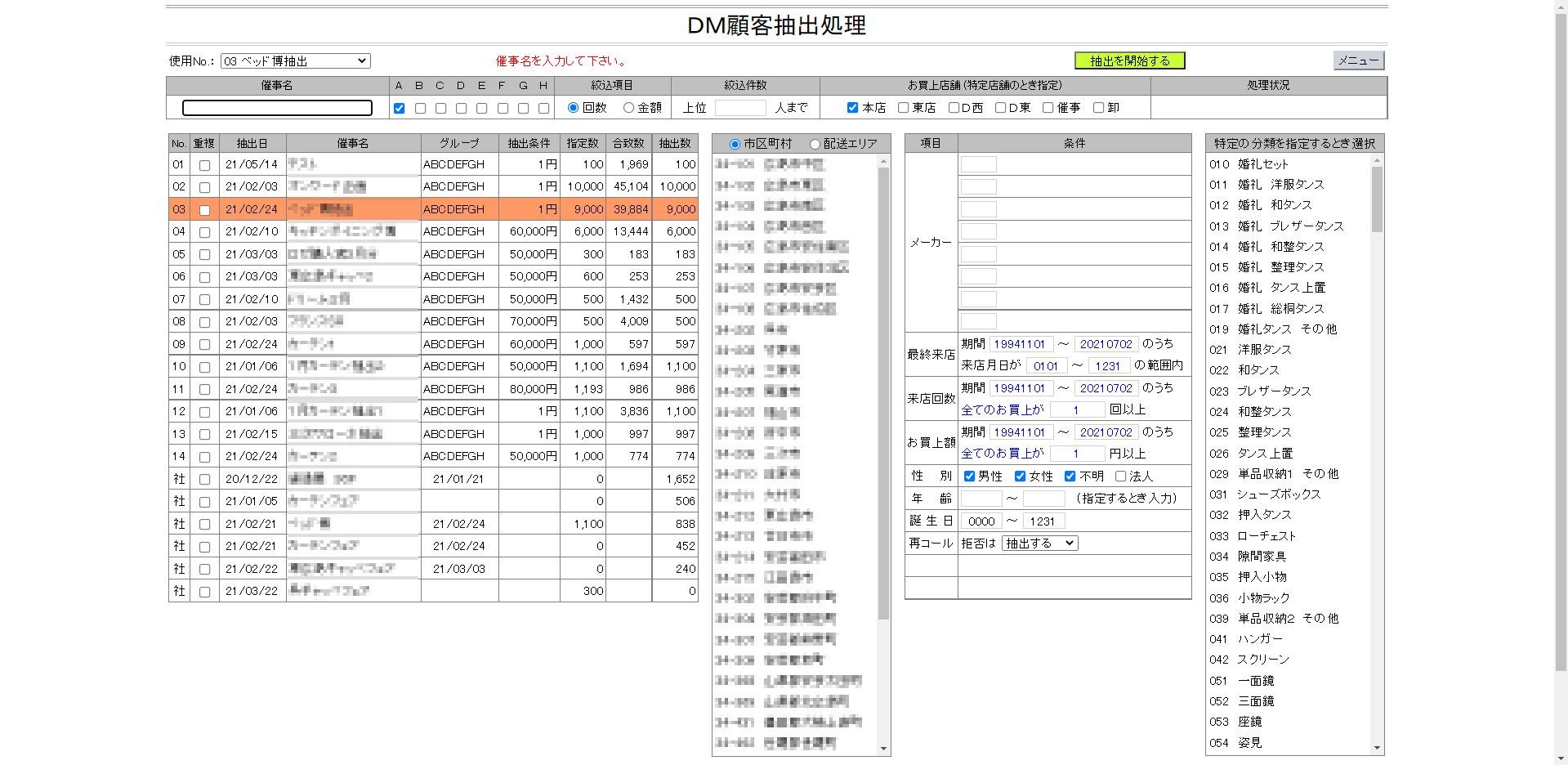Open the メニュー button
This screenshot has width=1568, height=765.
(x=1359, y=60)
